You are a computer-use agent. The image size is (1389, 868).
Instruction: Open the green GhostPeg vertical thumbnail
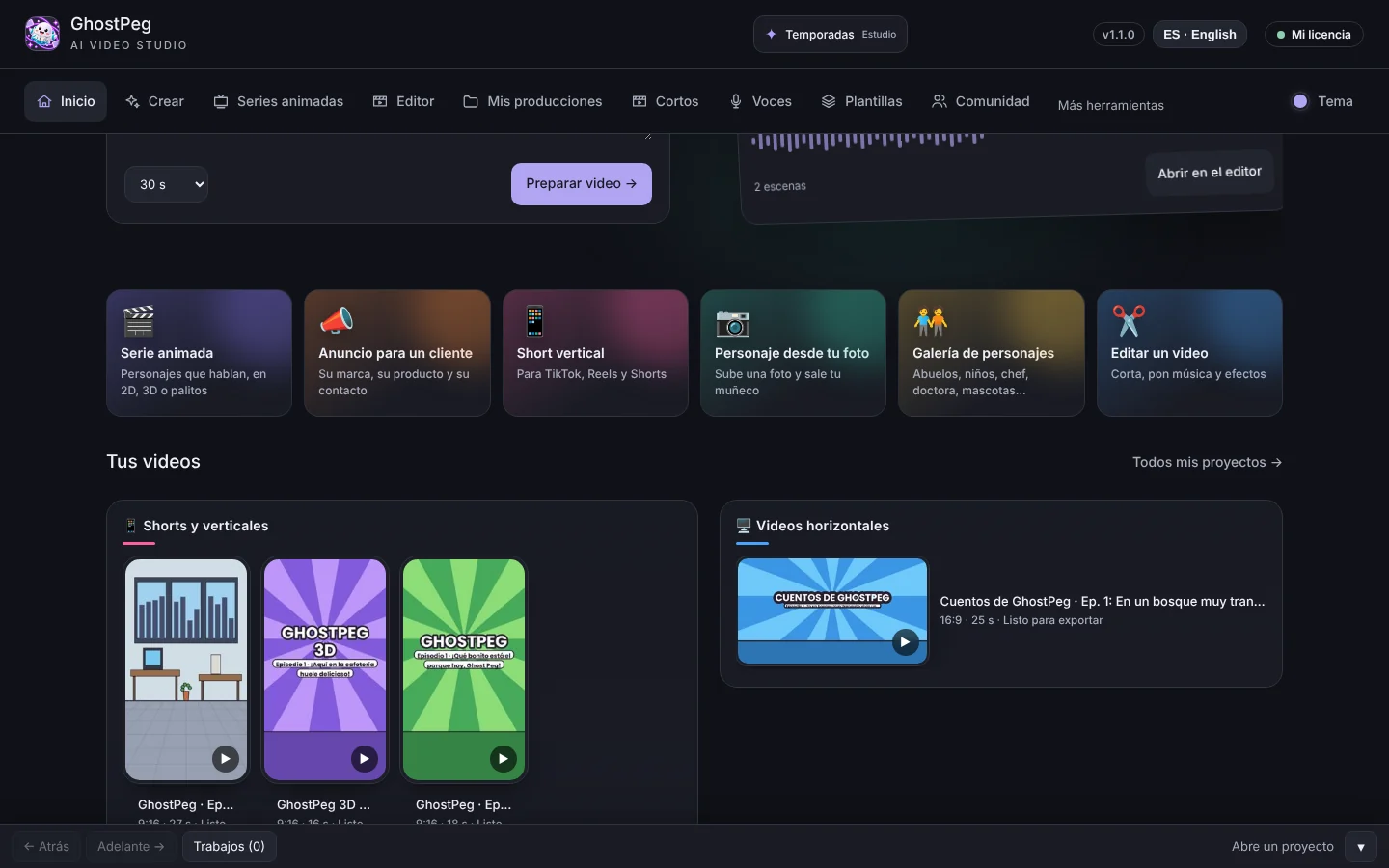pos(464,669)
